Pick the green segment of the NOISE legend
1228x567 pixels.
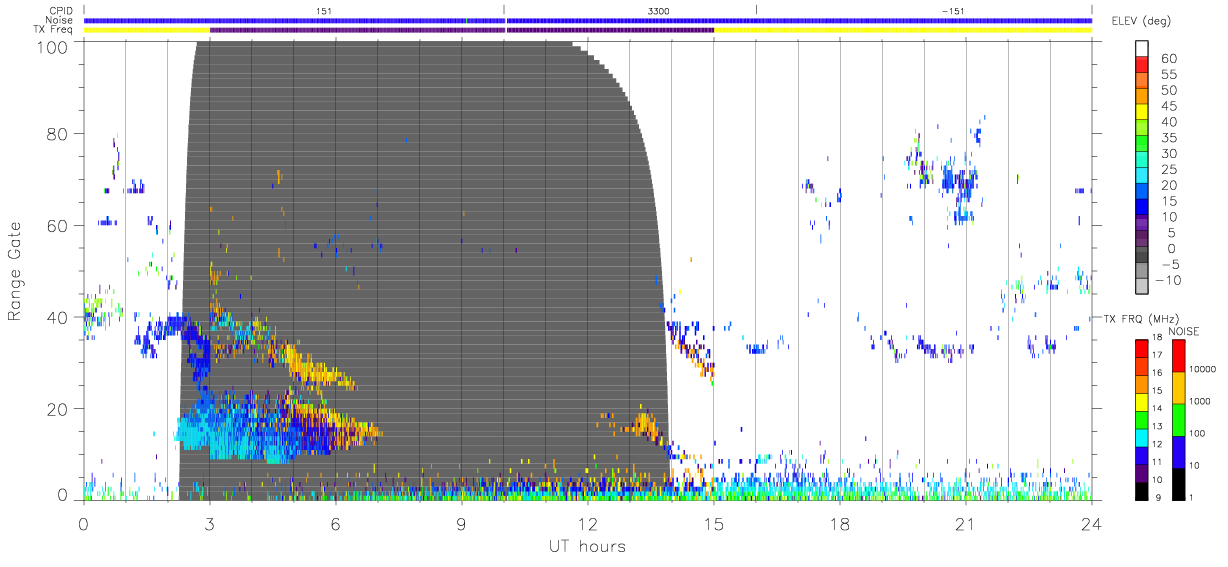click(x=1179, y=419)
